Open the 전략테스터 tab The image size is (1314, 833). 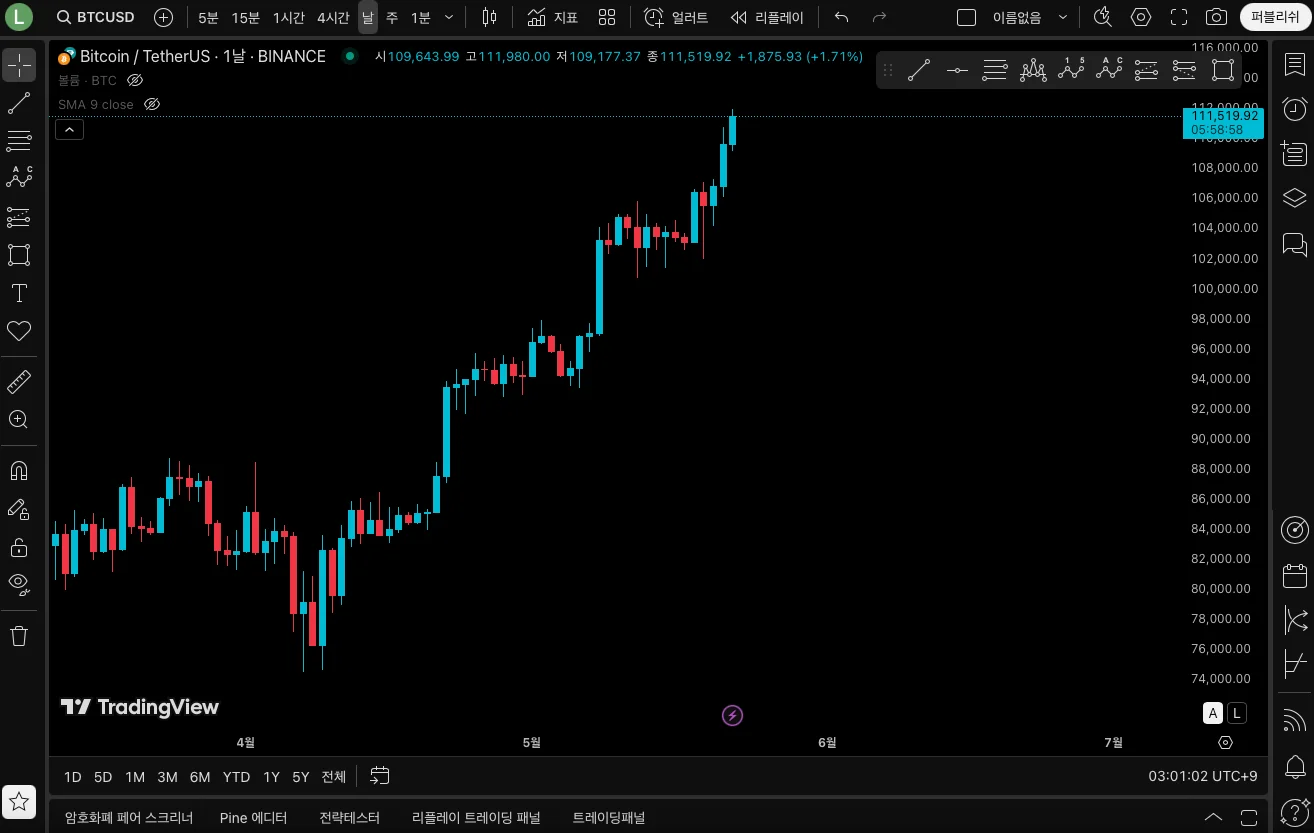coord(349,817)
